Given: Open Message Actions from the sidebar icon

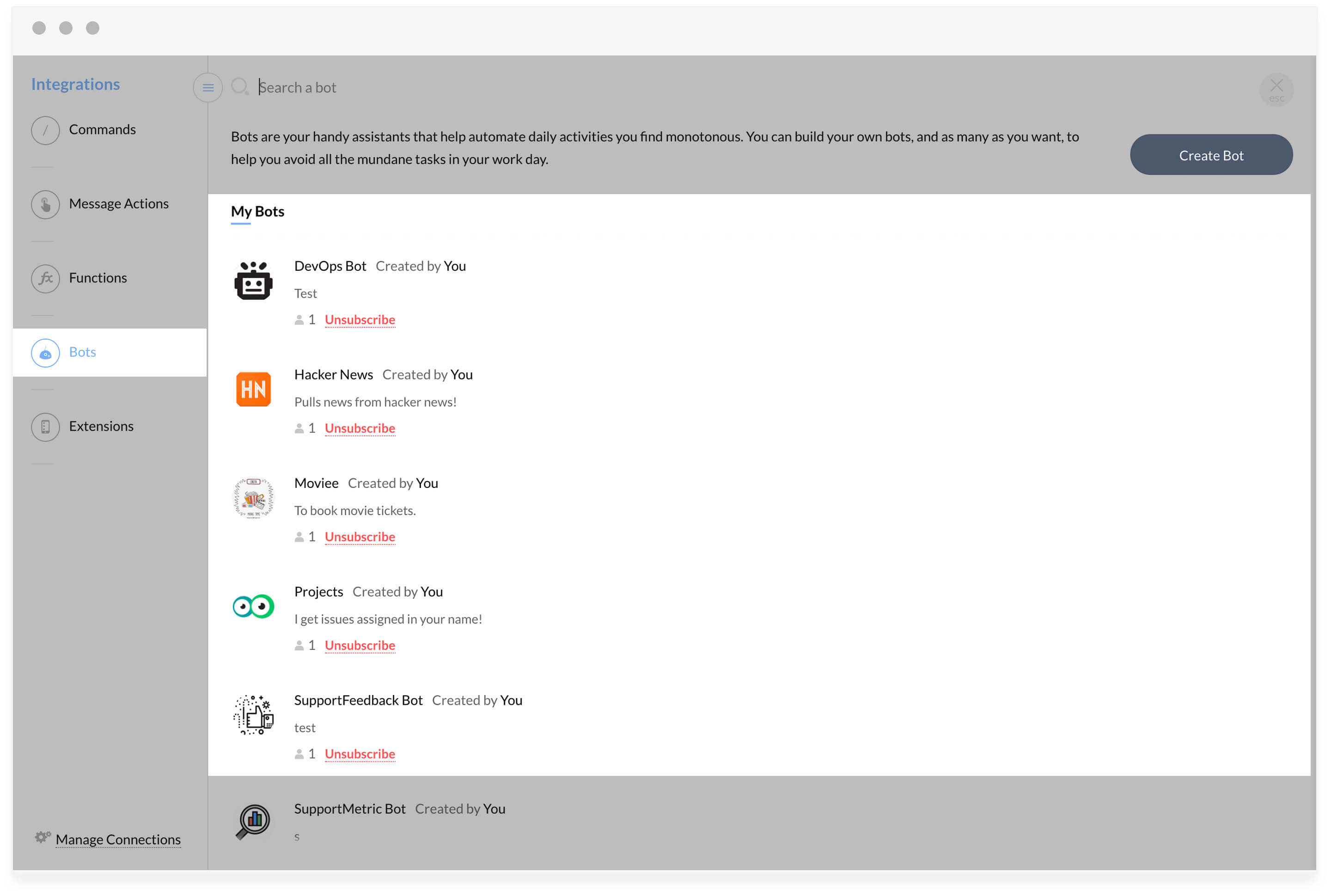Looking at the screenshot, I should [45, 205].
